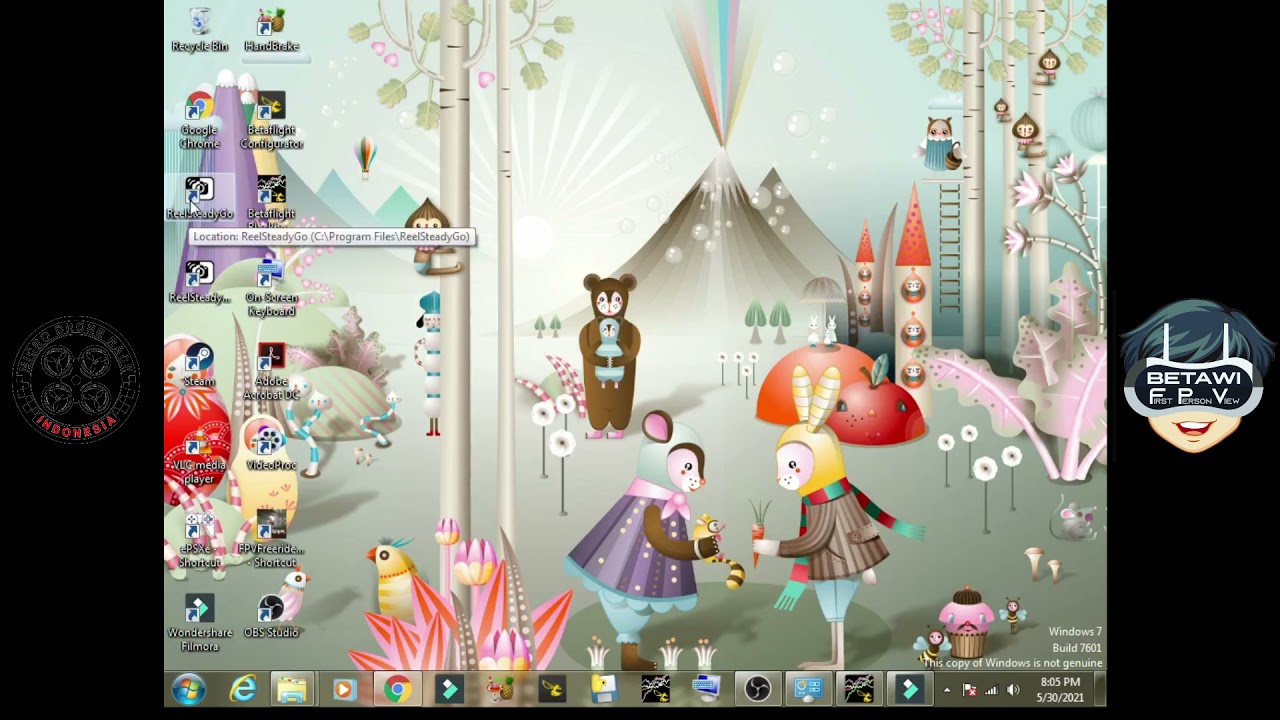Screen dimensions: 1280x720
Task: Select the FPVFreerider - Shortcut desktop icon
Action: click(x=271, y=541)
